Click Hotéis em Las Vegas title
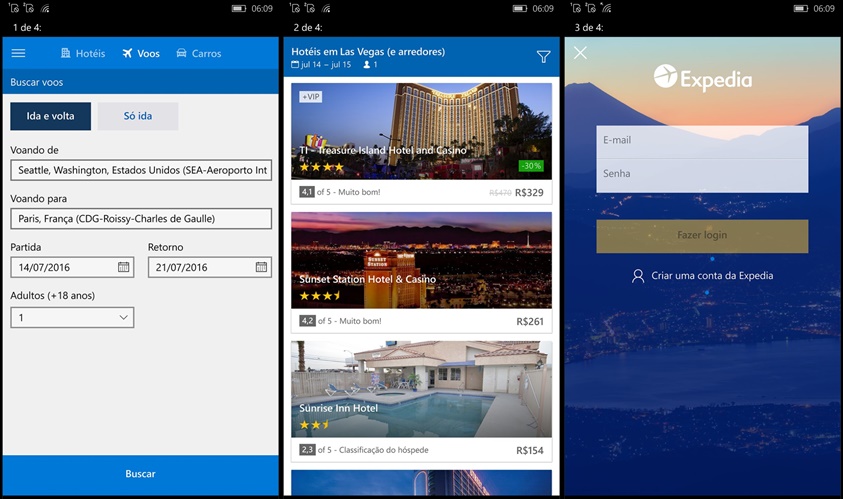The height and width of the screenshot is (499, 843). pos(368,52)
